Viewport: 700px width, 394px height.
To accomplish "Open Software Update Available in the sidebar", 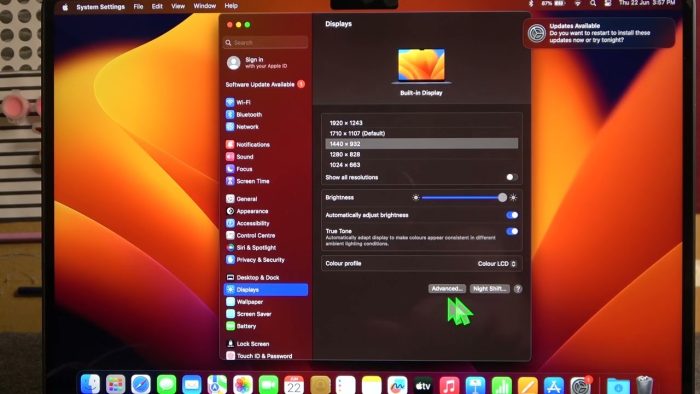I will [x=266, y=84].
